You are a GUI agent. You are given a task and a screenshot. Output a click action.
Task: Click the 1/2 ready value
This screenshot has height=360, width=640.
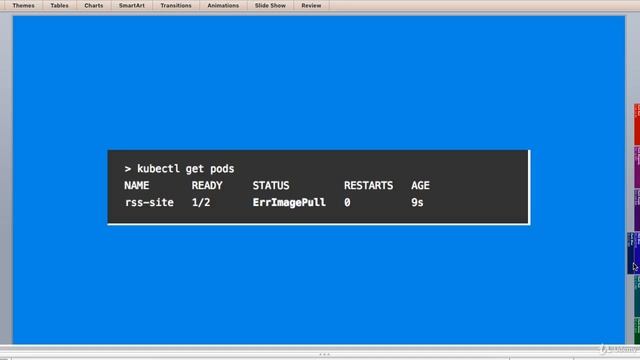pos(201,202)
